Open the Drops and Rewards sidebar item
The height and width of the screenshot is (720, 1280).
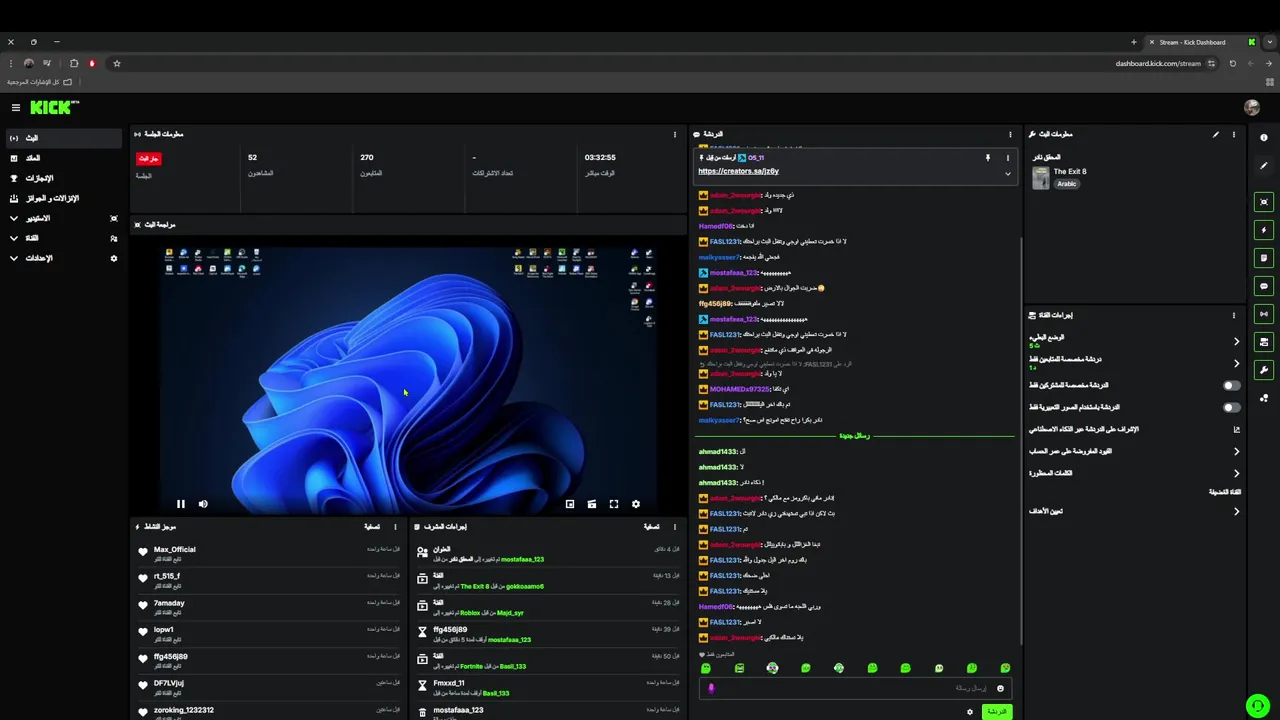pos(63,198)
